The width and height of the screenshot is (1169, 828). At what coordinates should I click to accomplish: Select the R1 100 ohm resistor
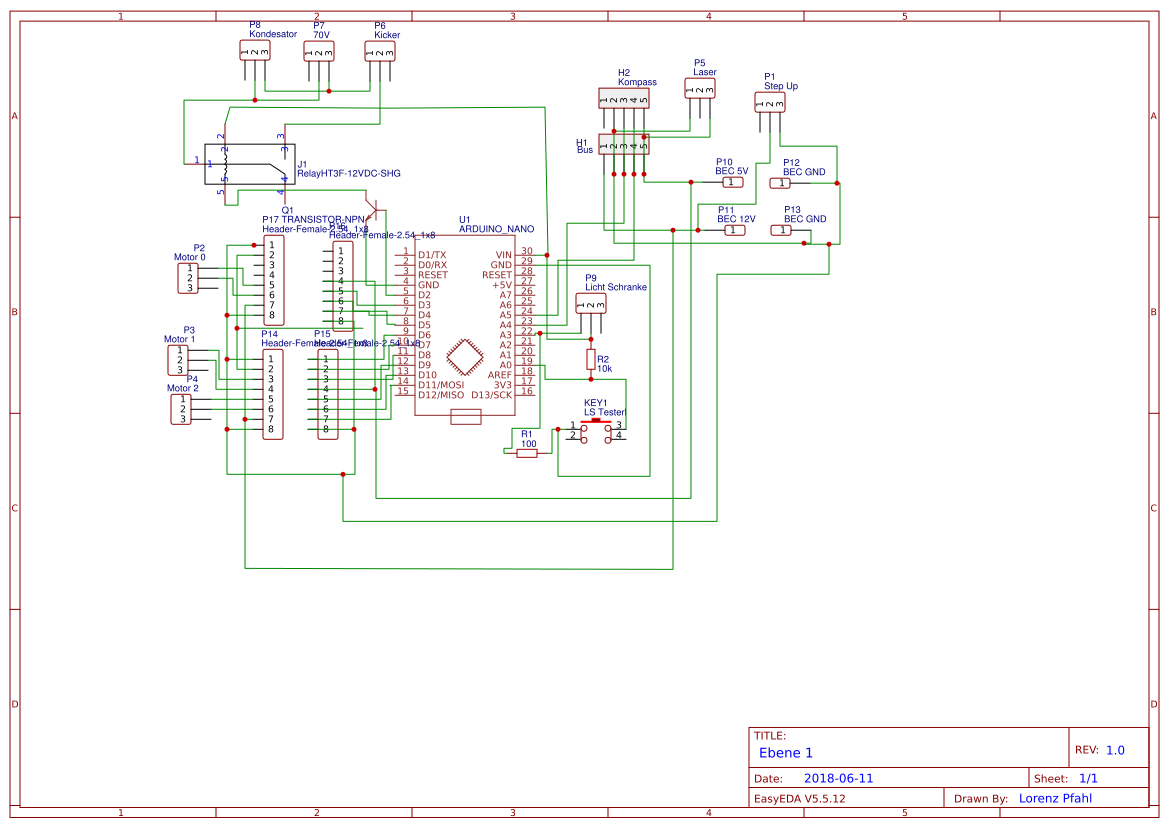[x=527, y=453]
